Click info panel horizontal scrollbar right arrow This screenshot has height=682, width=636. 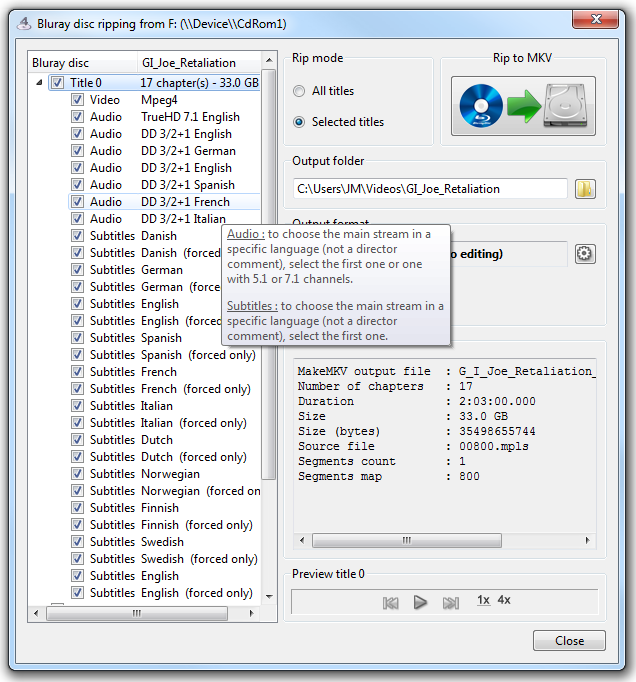pos(588,541)
